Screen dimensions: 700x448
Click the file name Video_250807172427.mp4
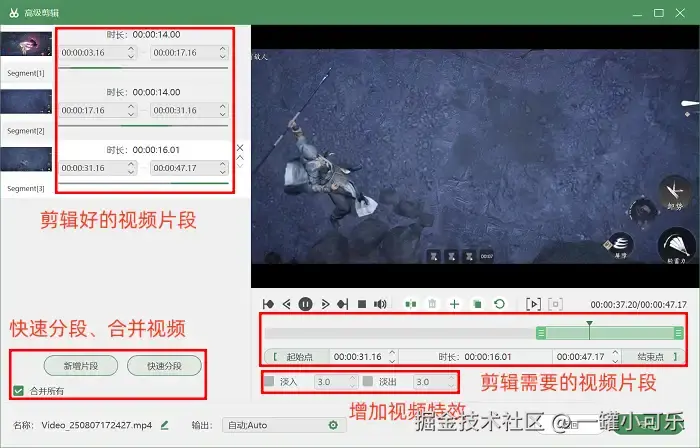click(x=97, y=425)
